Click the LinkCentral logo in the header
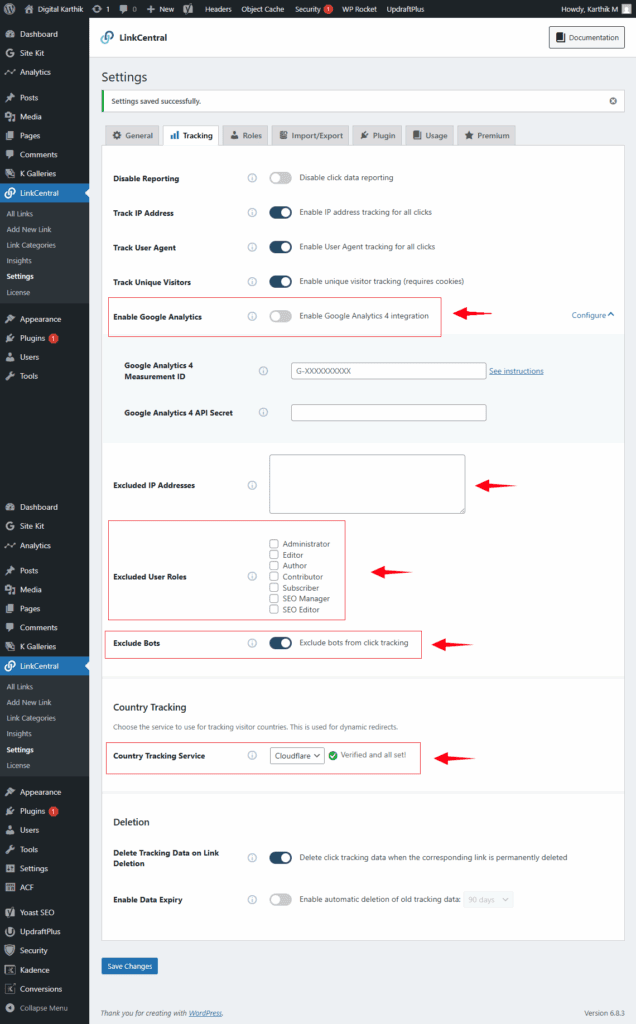 coord(108,38)
